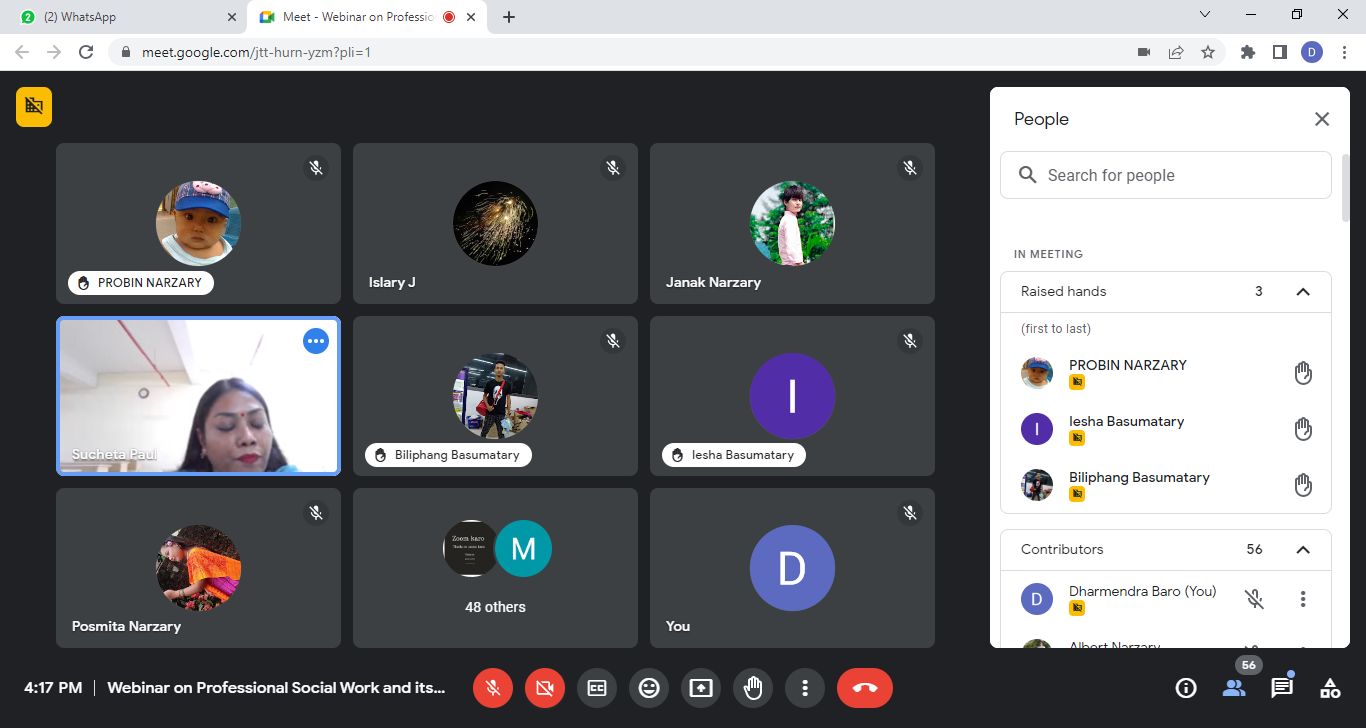Open more options in bottom bar

(805, 688)
